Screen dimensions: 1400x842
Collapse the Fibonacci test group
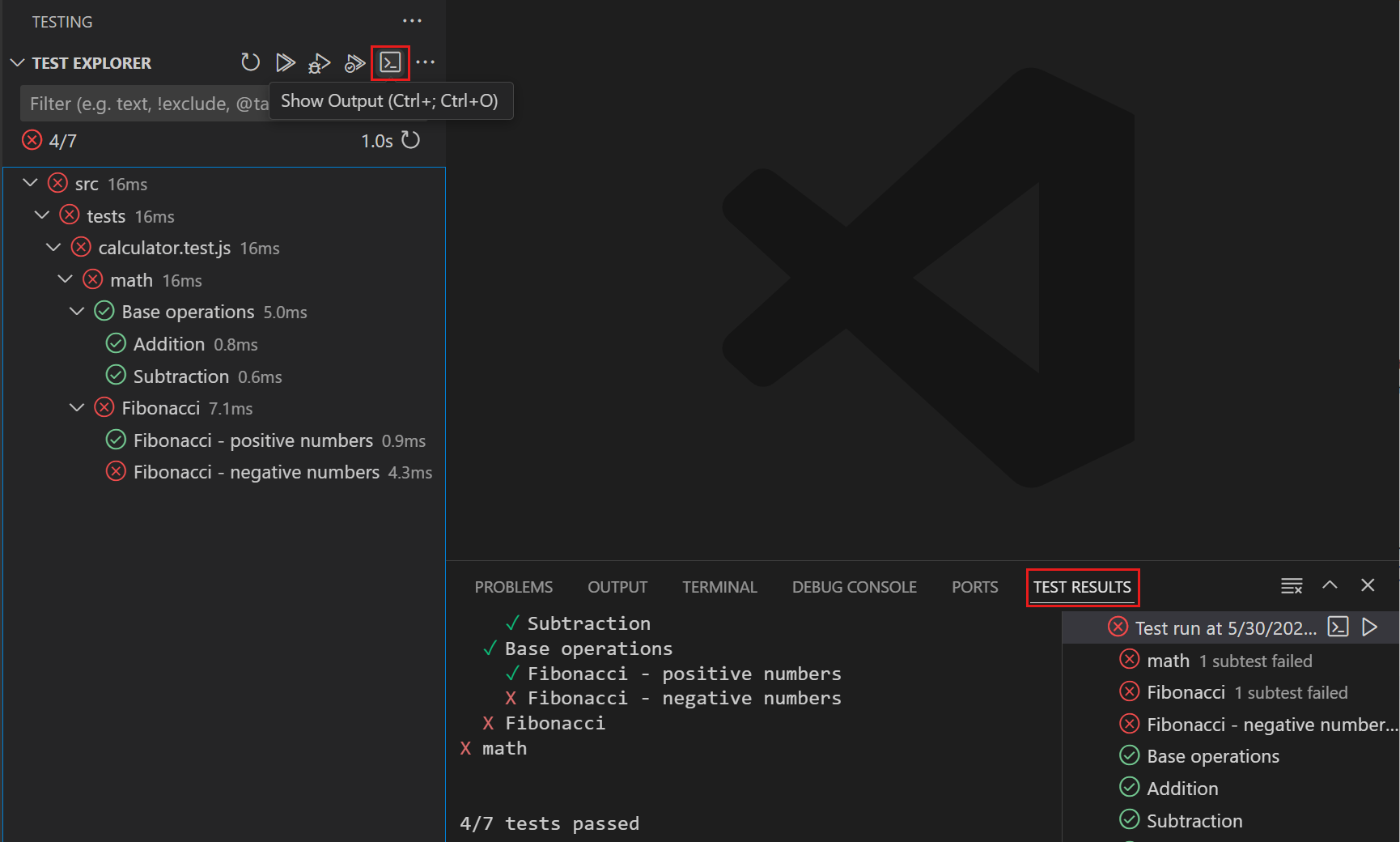77,408
